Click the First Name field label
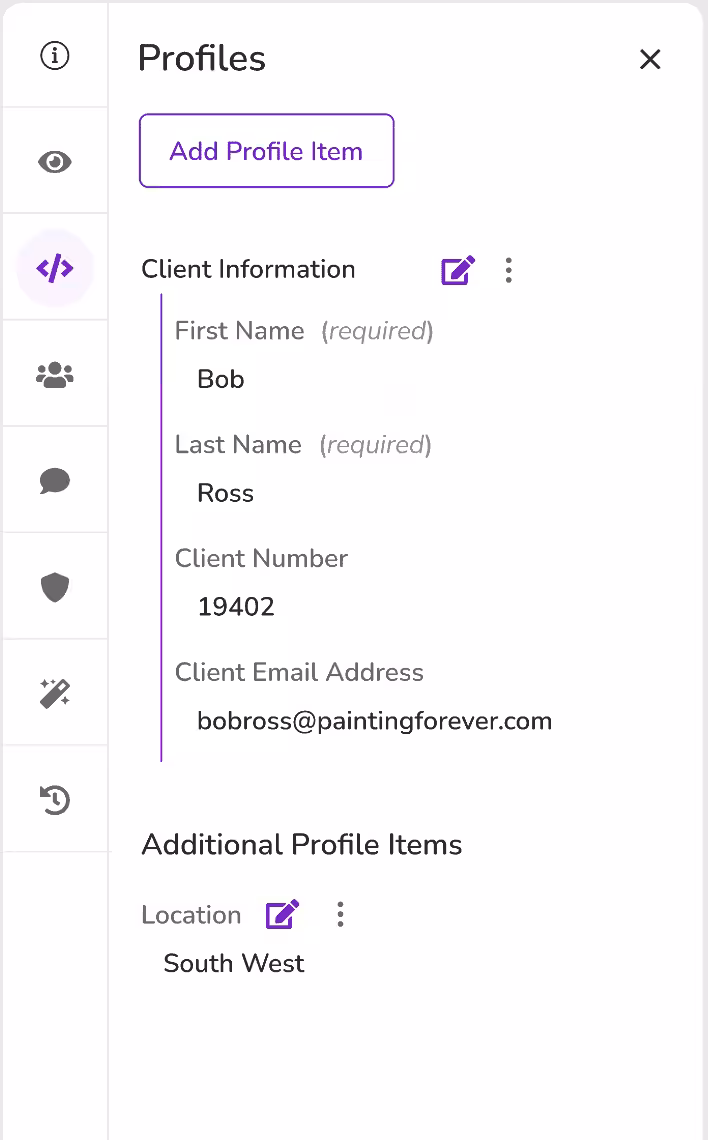 pyautogui.click(x=240, y=331)
